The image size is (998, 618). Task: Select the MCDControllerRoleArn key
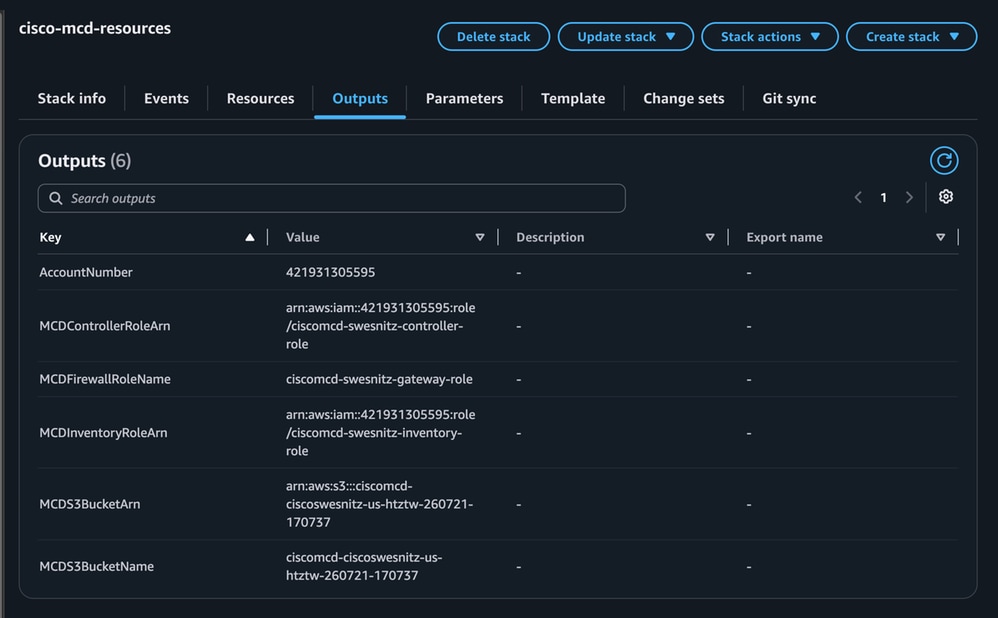point(105,326)
